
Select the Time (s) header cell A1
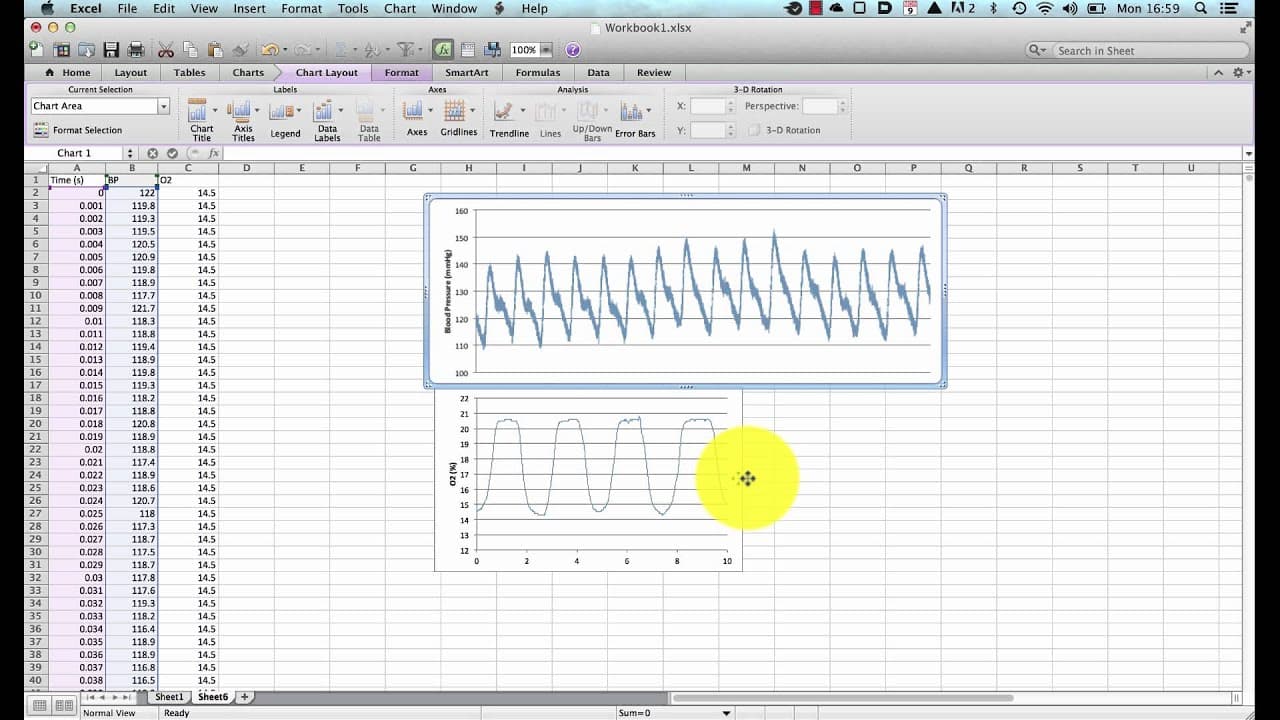pyautogui.click(x=77, y=180)
